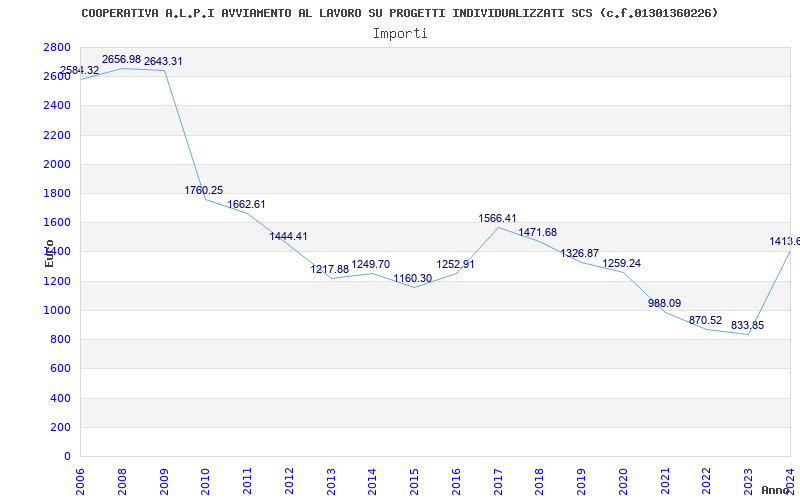Select the 2800 y-axis tick label
The image size is (800, 500).
[58, 47]
